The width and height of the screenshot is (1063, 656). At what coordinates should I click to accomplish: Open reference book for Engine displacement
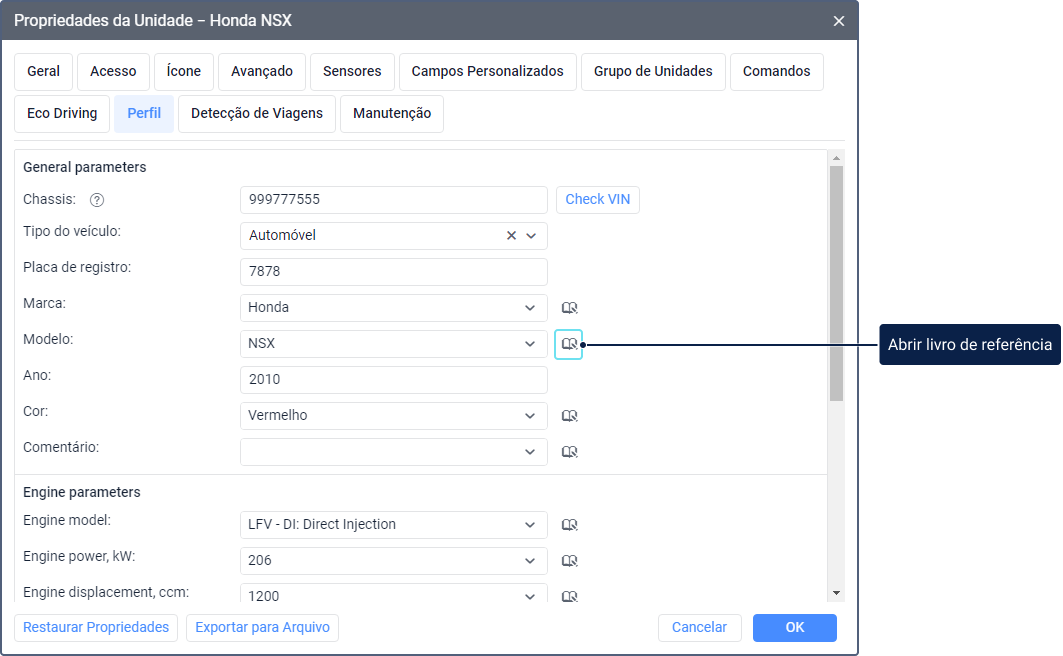pos(569,596)
